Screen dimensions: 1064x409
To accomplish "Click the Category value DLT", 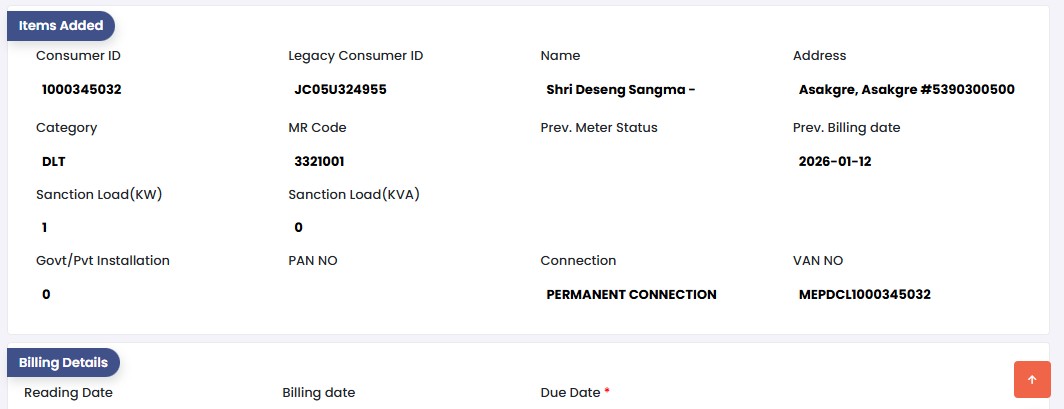I will (x=54, y=161).
